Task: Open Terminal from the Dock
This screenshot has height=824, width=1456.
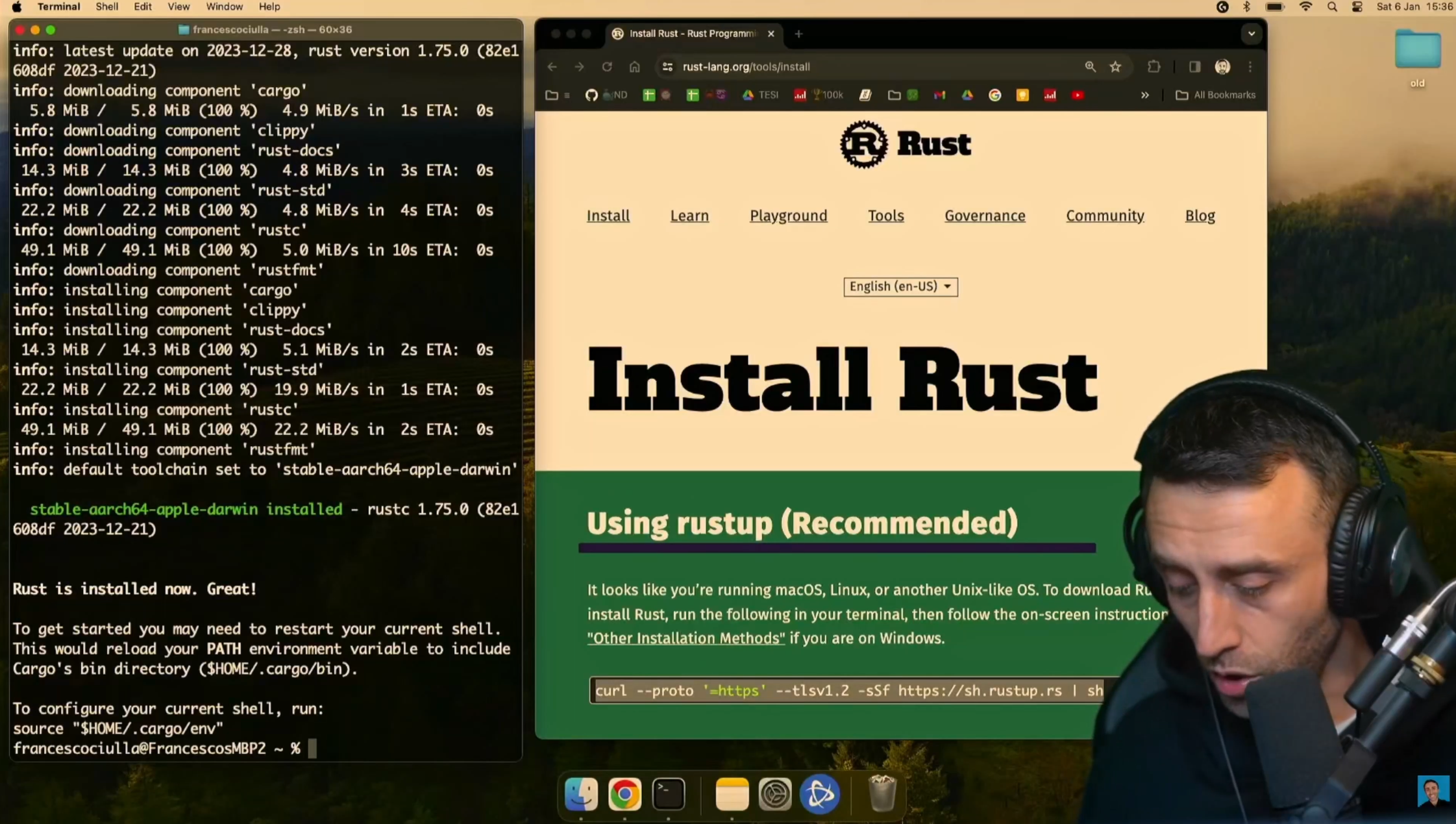Action: [667, 793]
